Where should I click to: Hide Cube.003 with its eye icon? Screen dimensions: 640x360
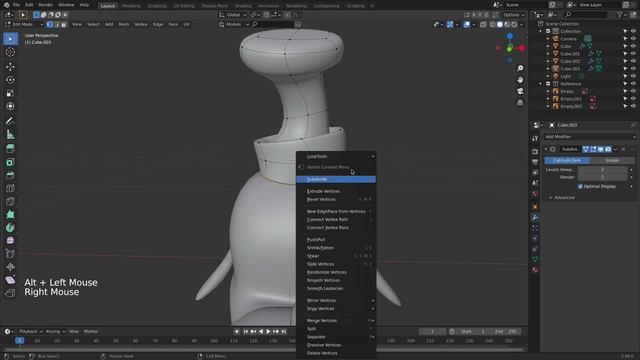coord(633,69)
